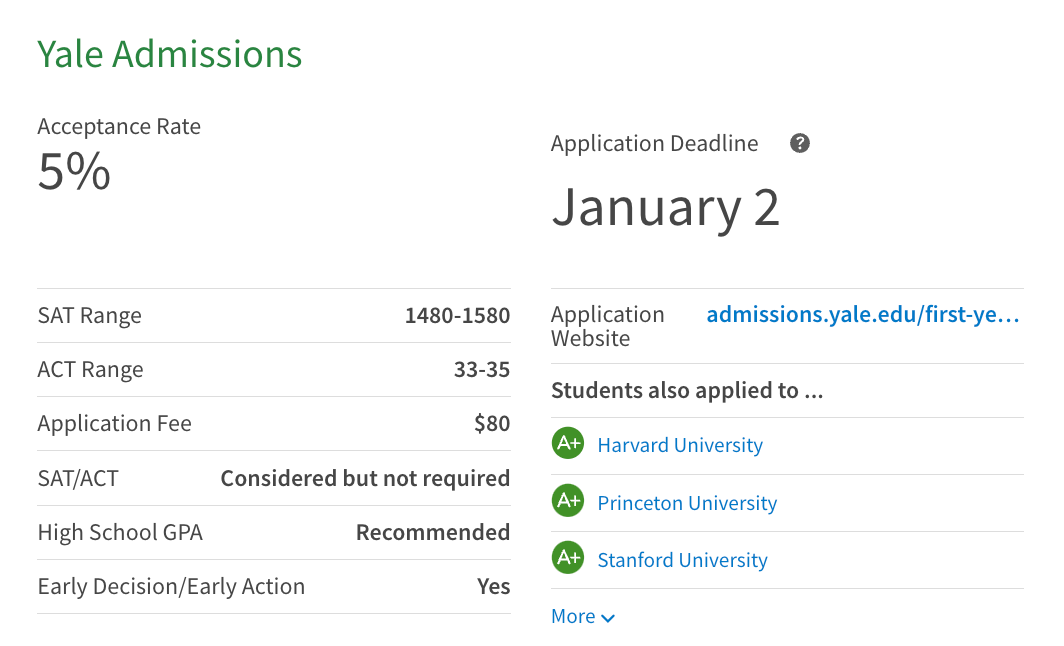Open the Harvard University link
Image resolution: width=1064 pixels, height=646 pixels.
pos(680,445)
